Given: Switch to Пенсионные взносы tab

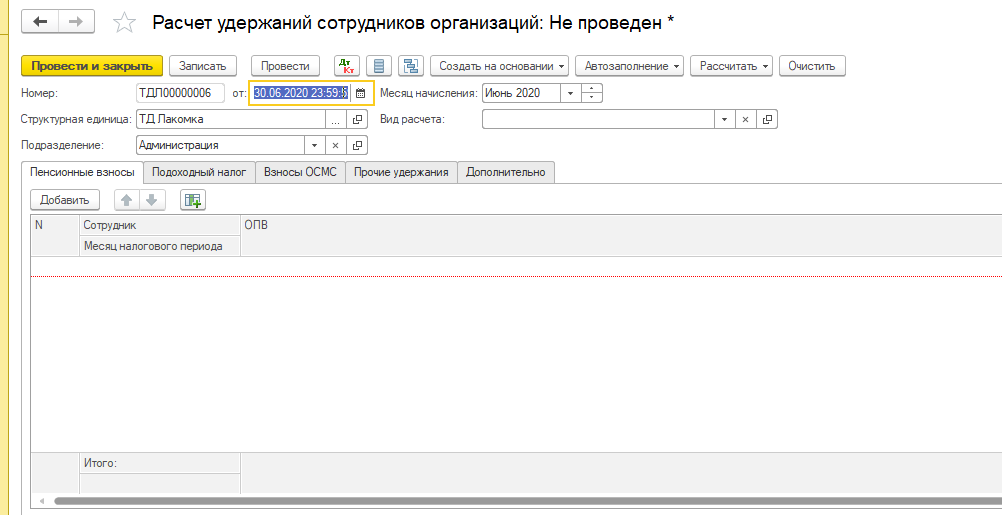Looking at the screenshot, I should (82, 173).
